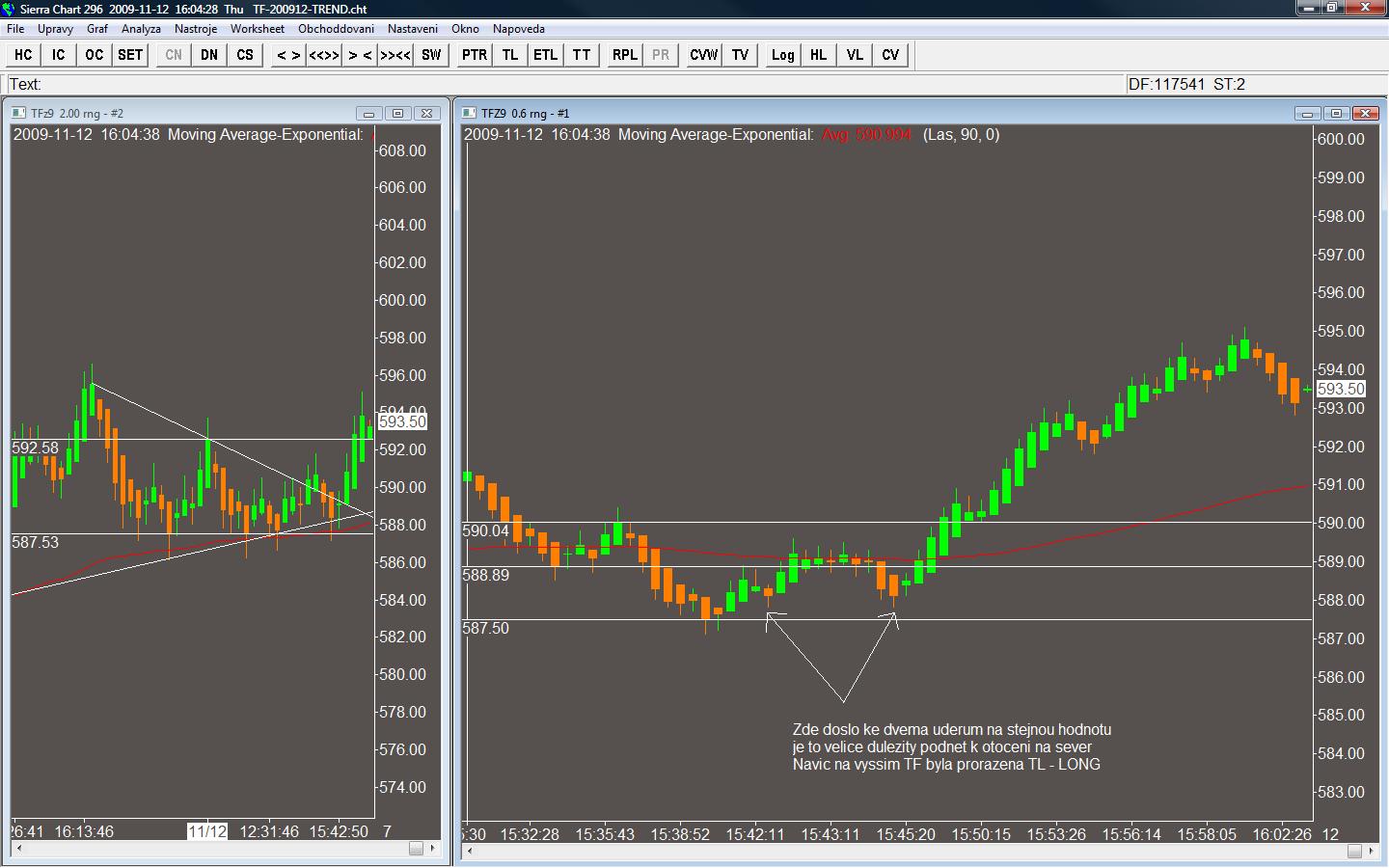Close the TFz9 2.00 rng chart window
1389x868 pixels.
(x=426, y=113)
